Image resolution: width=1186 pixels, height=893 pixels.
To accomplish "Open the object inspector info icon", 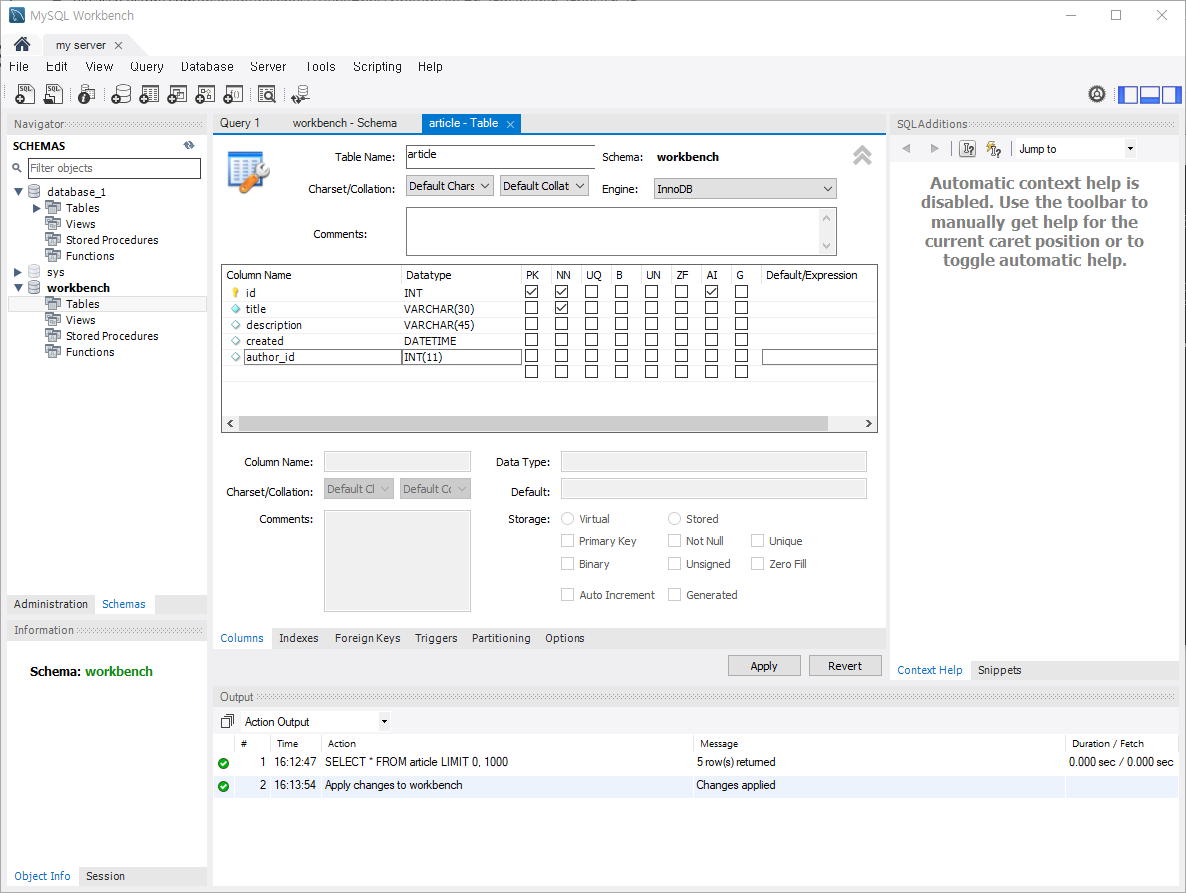I will (x=87, y=95).
